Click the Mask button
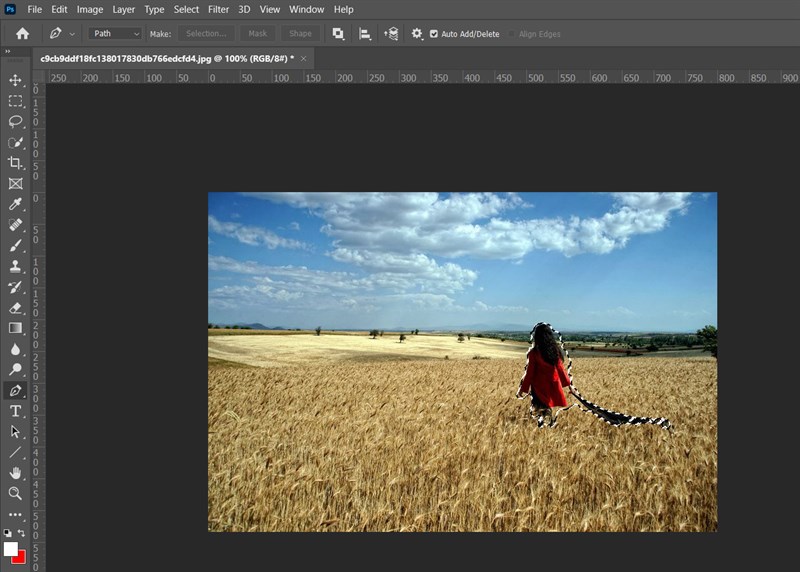Image resolution: width=800 pixels, height=572 pixels. tap(257, 34)
